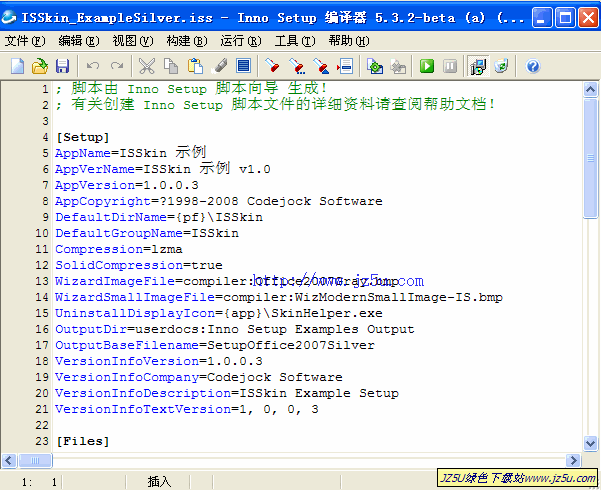Click the horizontal scrollbar left arrow
This screenshot has height=490, width=601.
(x=9, y=460)
